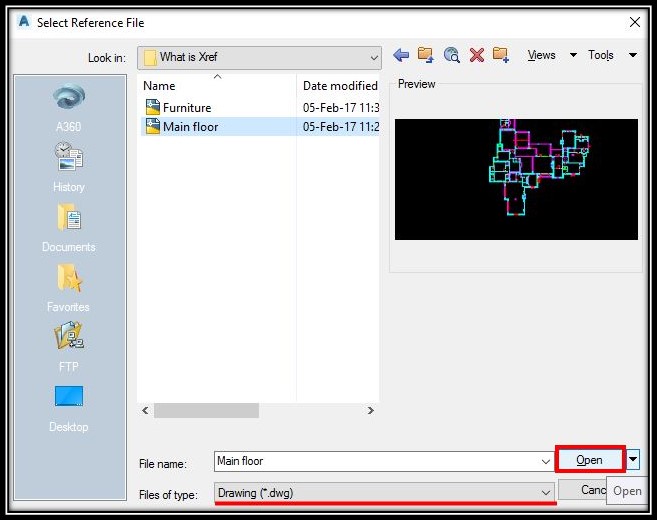Click the Main floor preview thumbnail
The width and height of the screenshot is (657, 520).
click(x=516, y=179)
